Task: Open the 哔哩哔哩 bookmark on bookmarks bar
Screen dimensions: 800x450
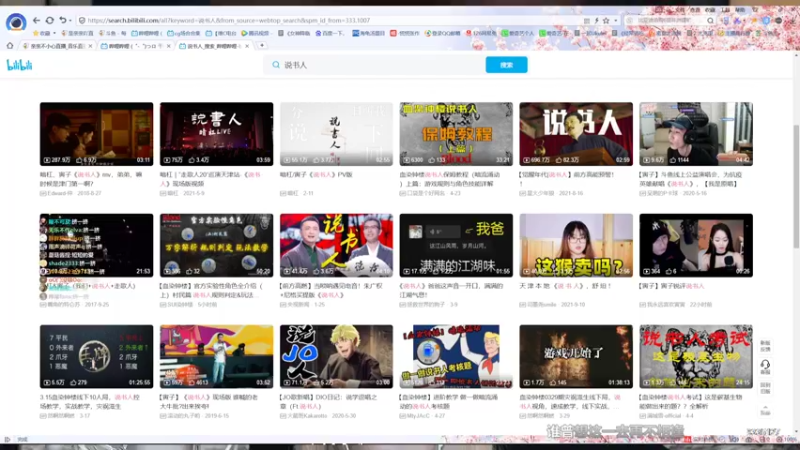Action: pos(146,33)
